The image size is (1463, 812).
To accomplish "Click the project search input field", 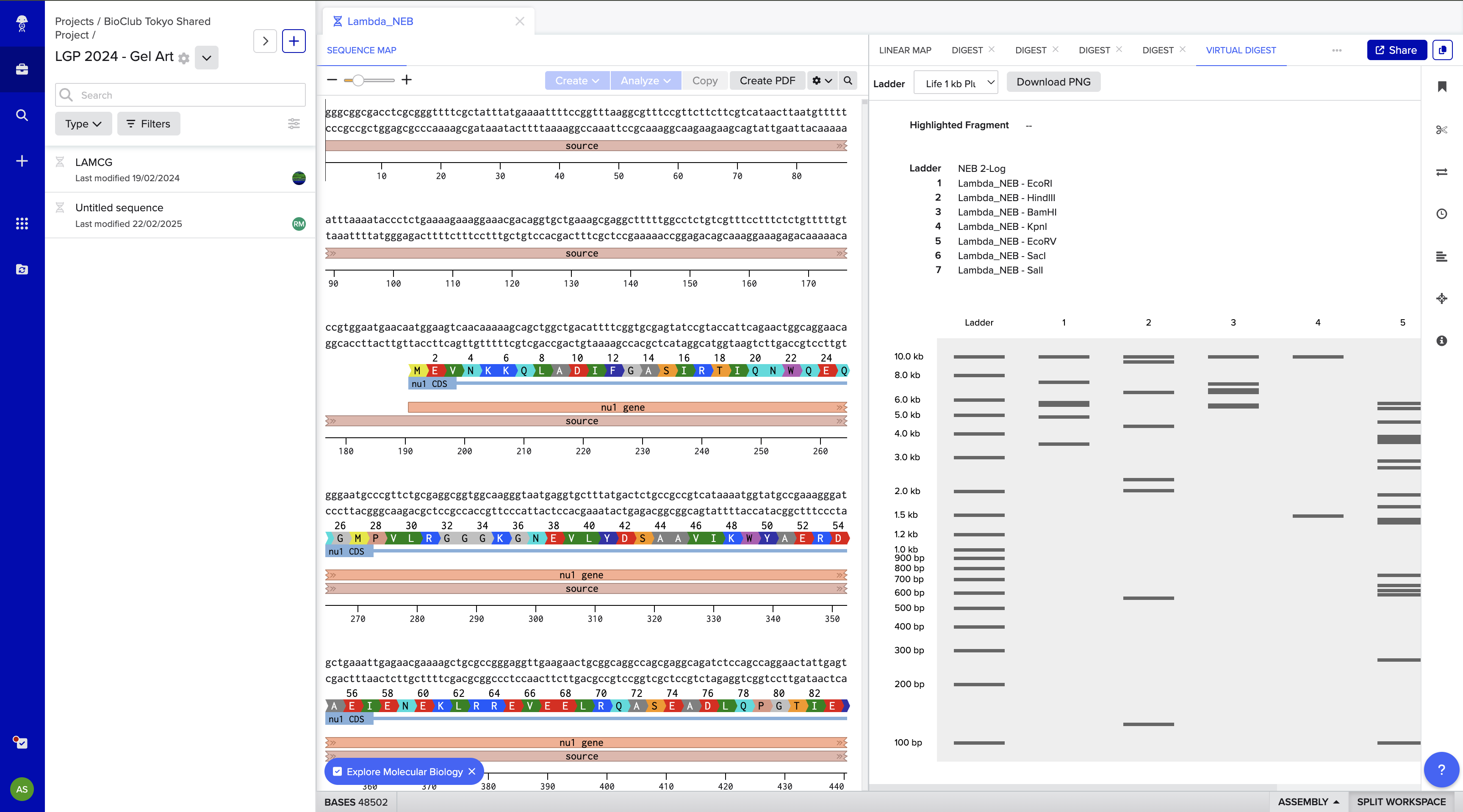I will [187, 95].
